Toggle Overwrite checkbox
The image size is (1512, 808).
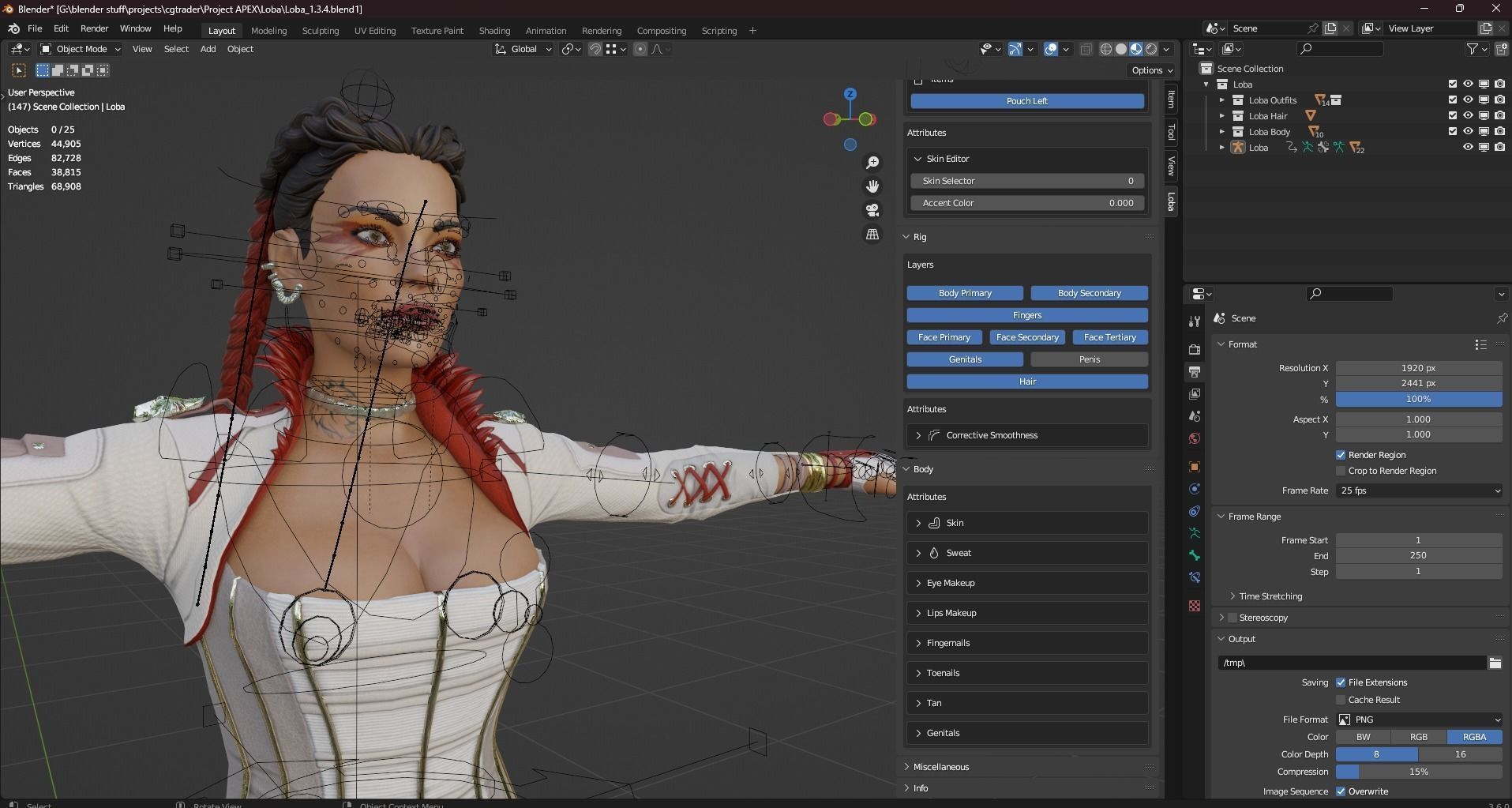click(1341, 791)
